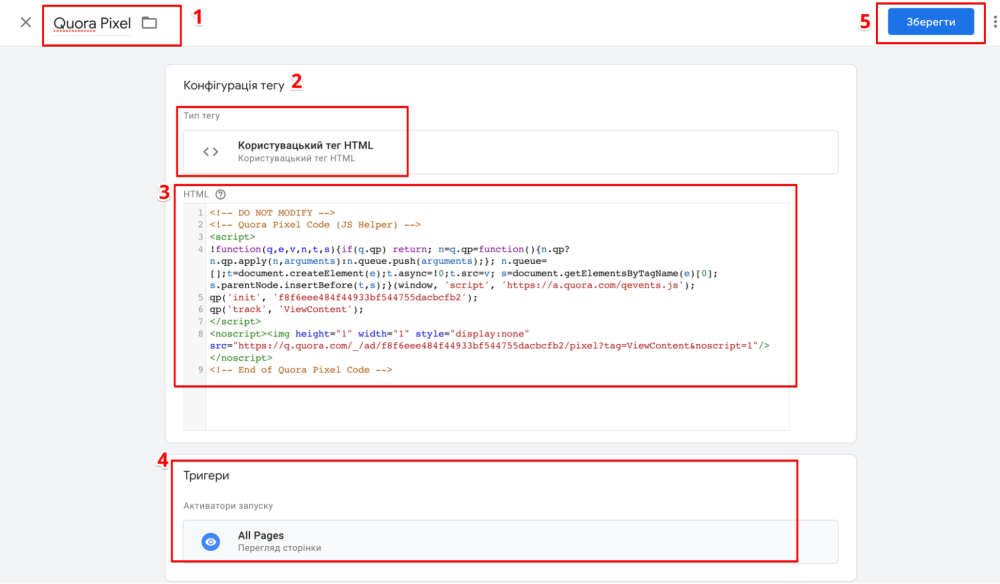Screen dimensions: 1000x584
Task: Click the End of Quora Pixel Code comment
Action: click(301, 370)
